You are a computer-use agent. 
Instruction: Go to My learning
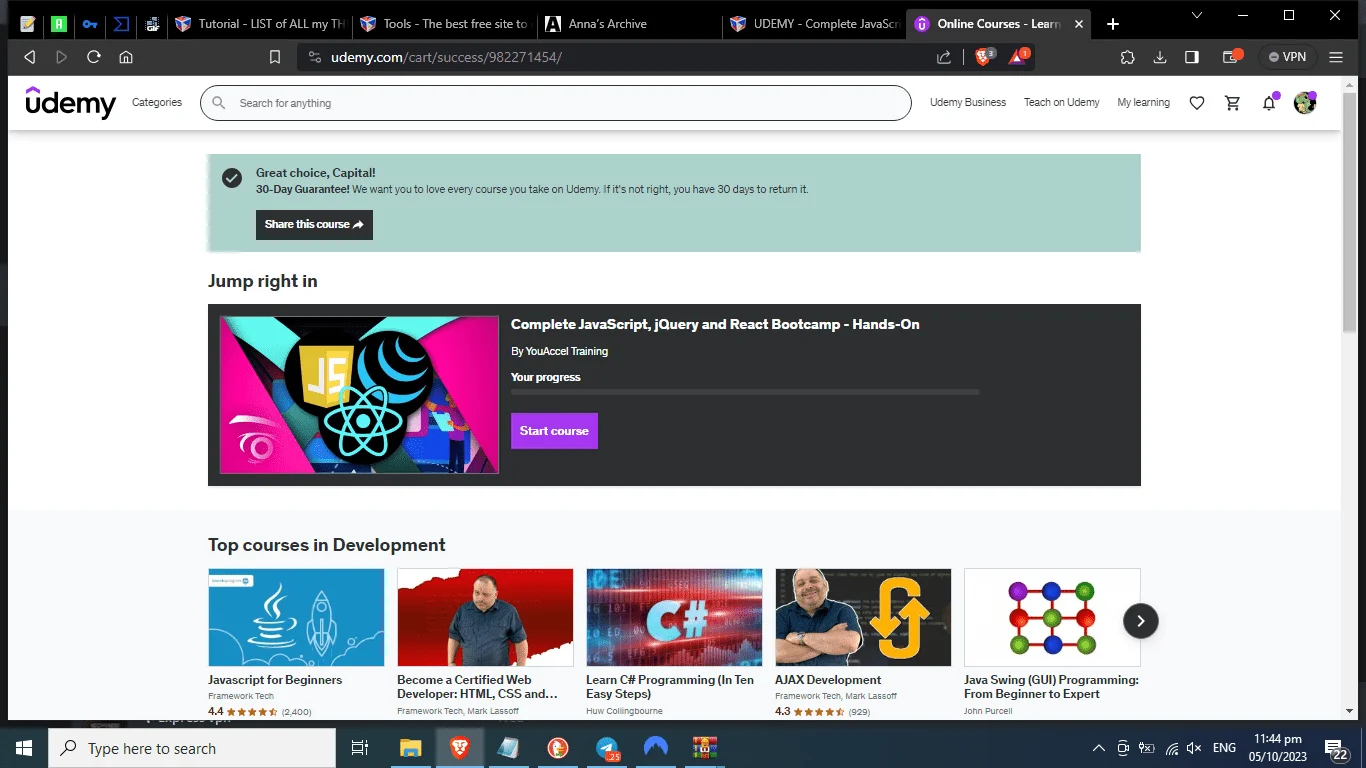[x=1143, y=102]
